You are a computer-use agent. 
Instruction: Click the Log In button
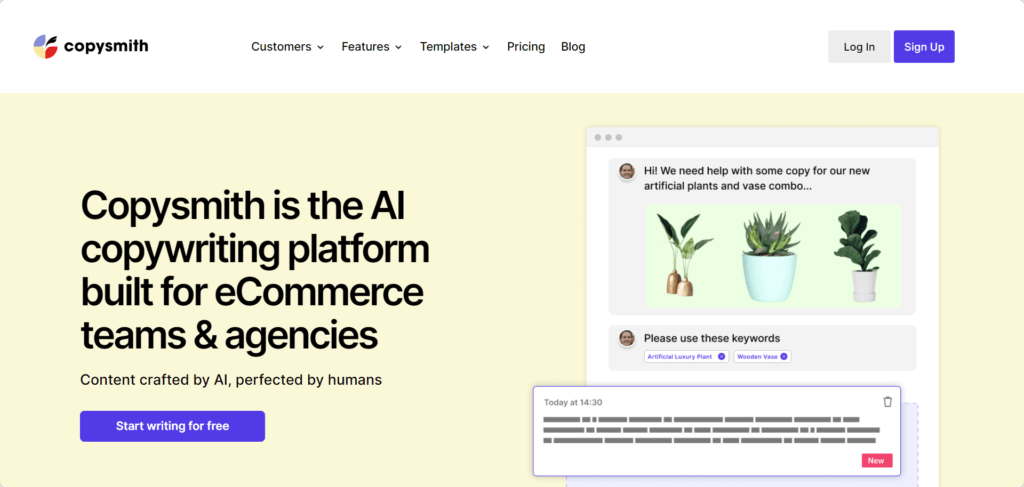[859, 46]
